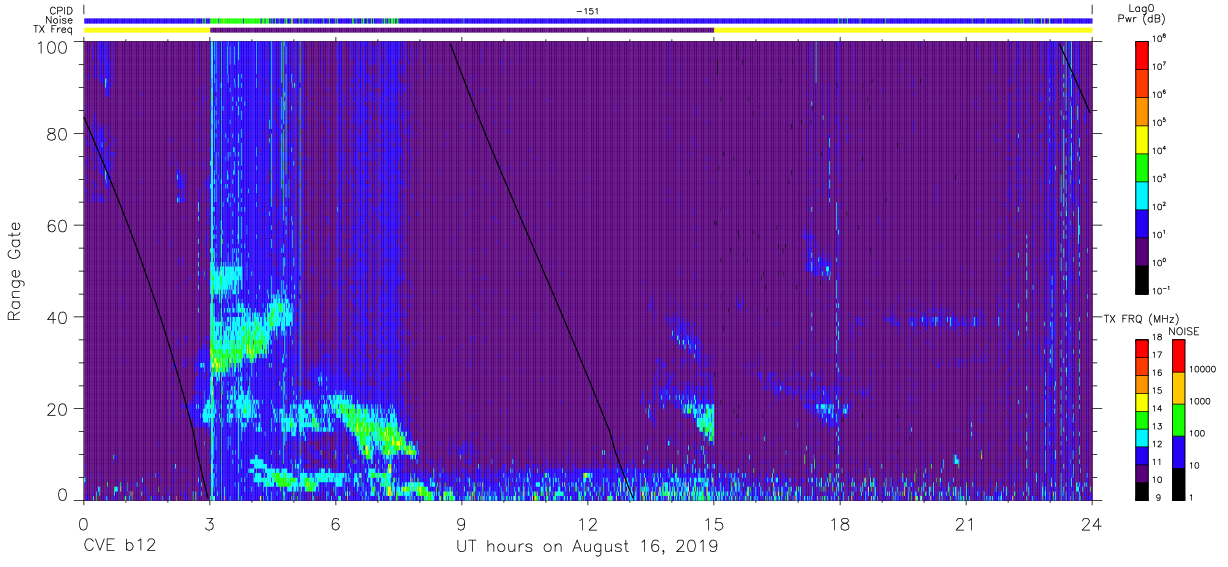Click Range Gate tick label '20'

pyautogui.click(x=57, y=409)
